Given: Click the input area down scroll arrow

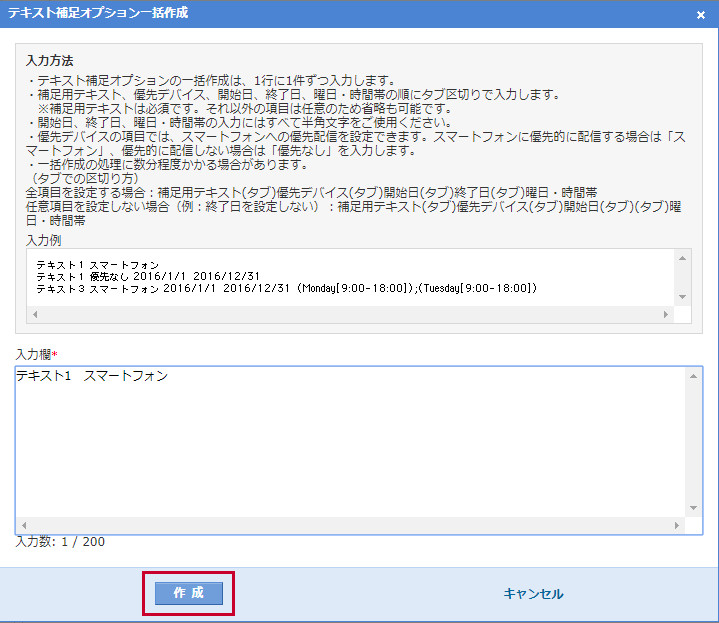Looking at the screenshot, I should (693, 507).
